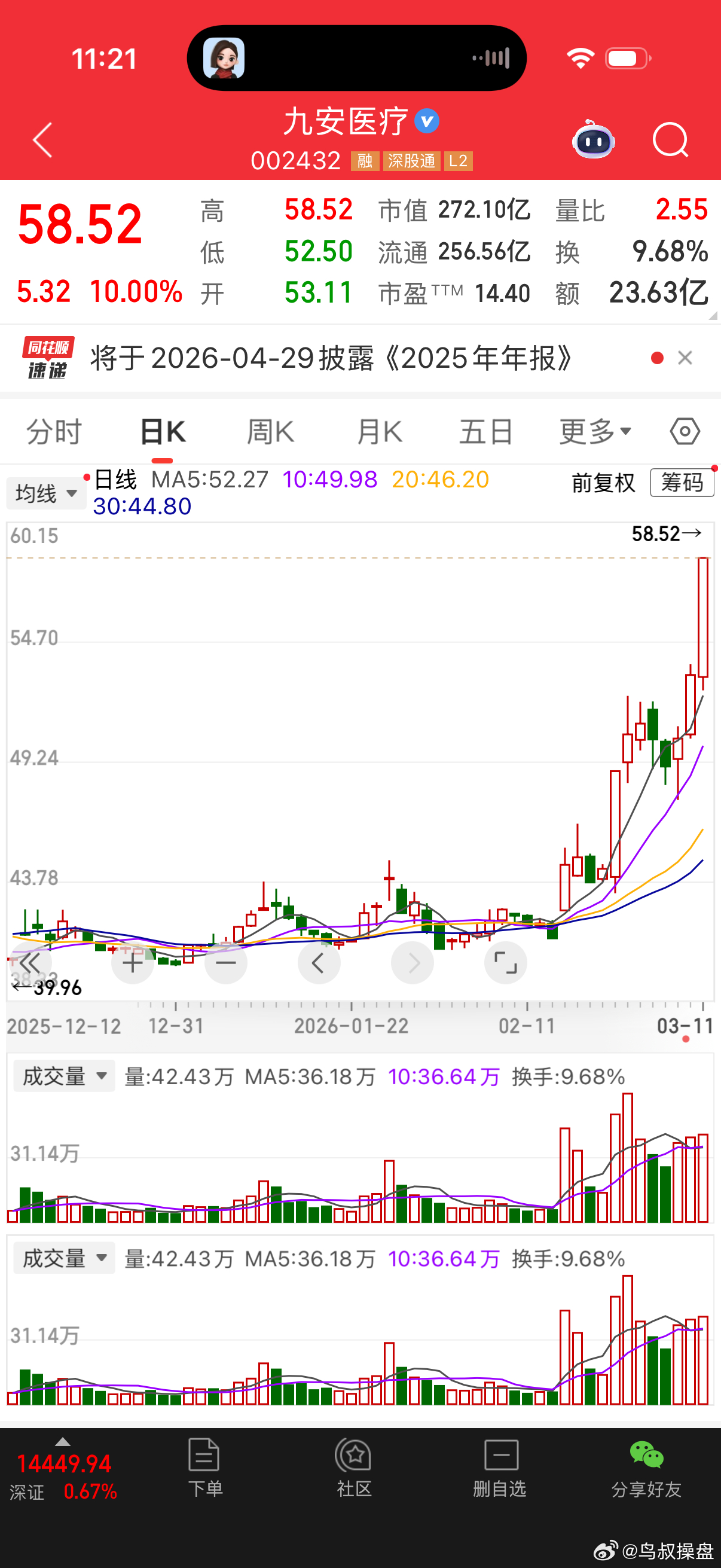This screenshot has height=1568, width=721.
Task: Expand quote panel corner triangle
Action: point(713,315)
